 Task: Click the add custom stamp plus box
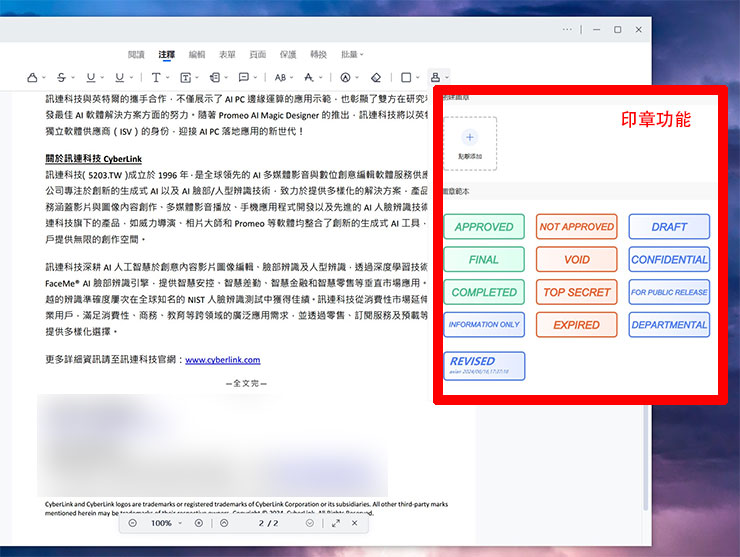[470, 143]
